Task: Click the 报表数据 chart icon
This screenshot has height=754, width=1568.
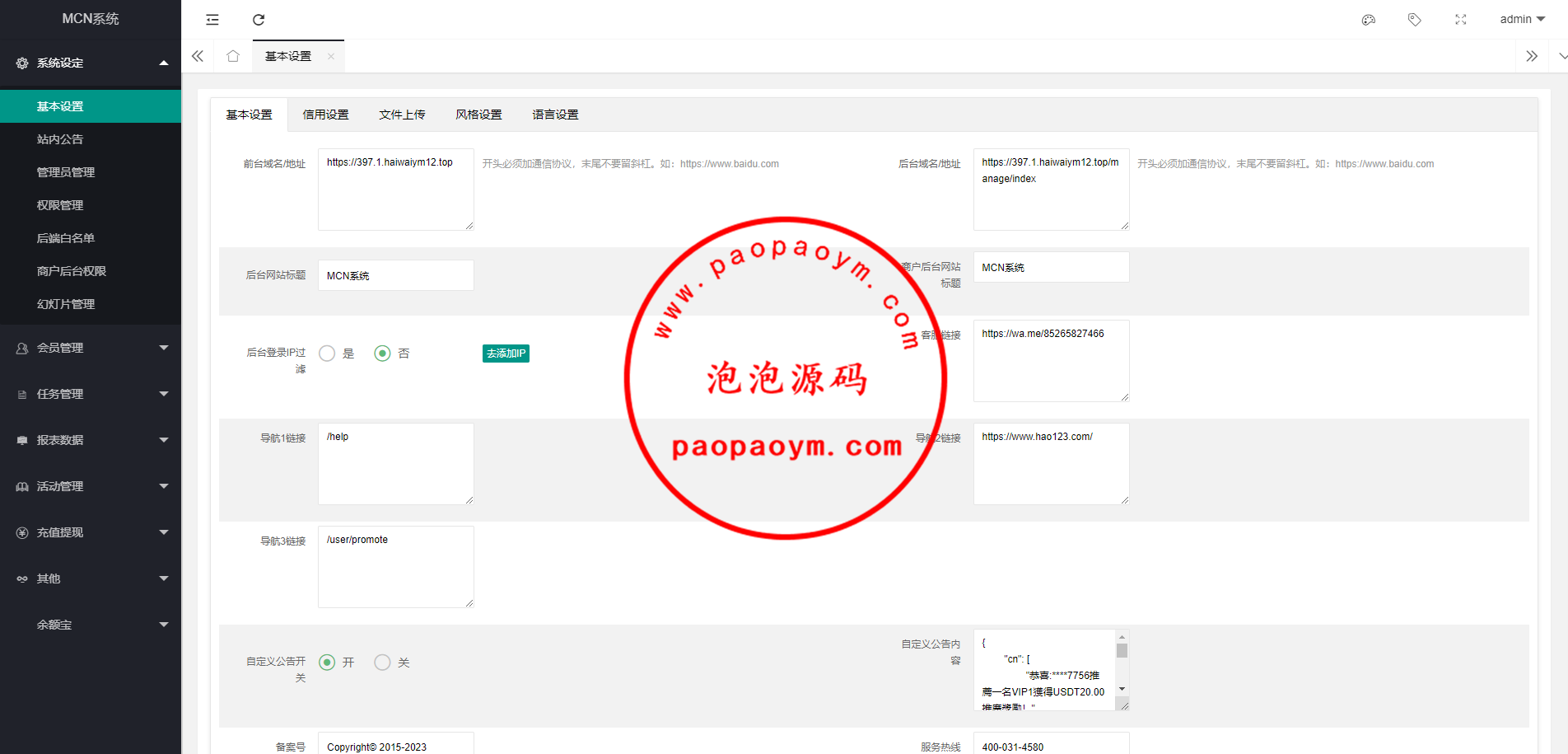Action: click(22, 441)
